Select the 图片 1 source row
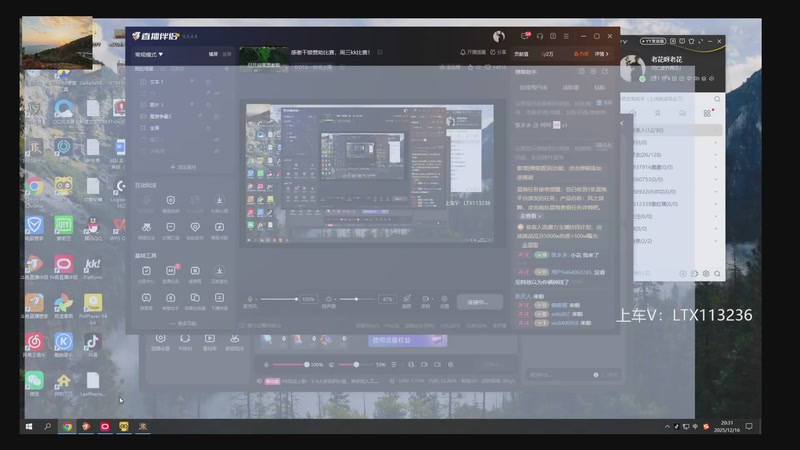This screenshot has height=450, width=800. tap(181, 105)
